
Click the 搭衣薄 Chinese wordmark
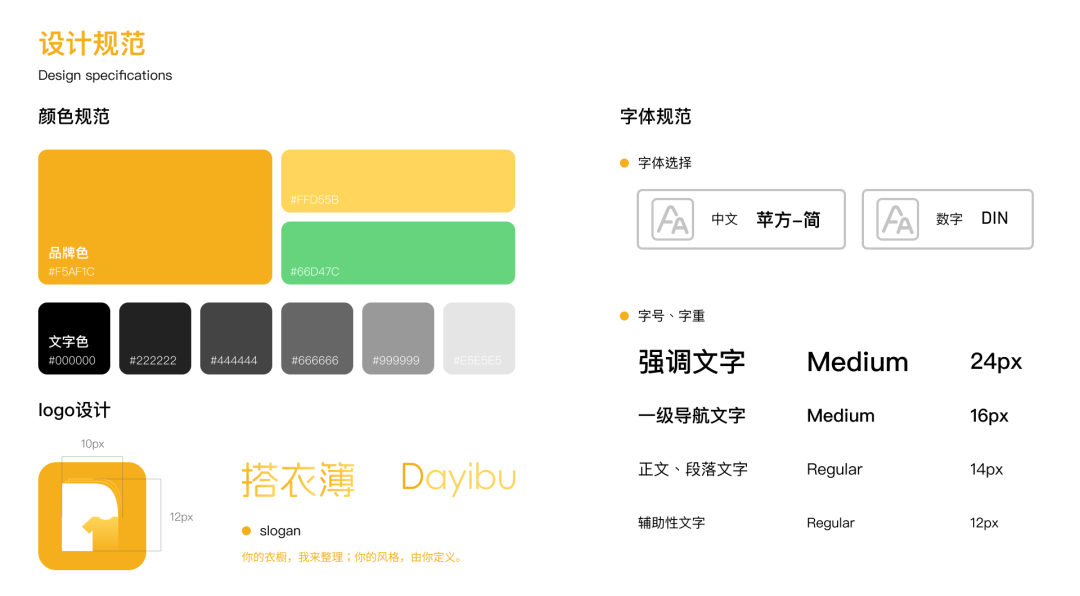(x=298, y=480)
